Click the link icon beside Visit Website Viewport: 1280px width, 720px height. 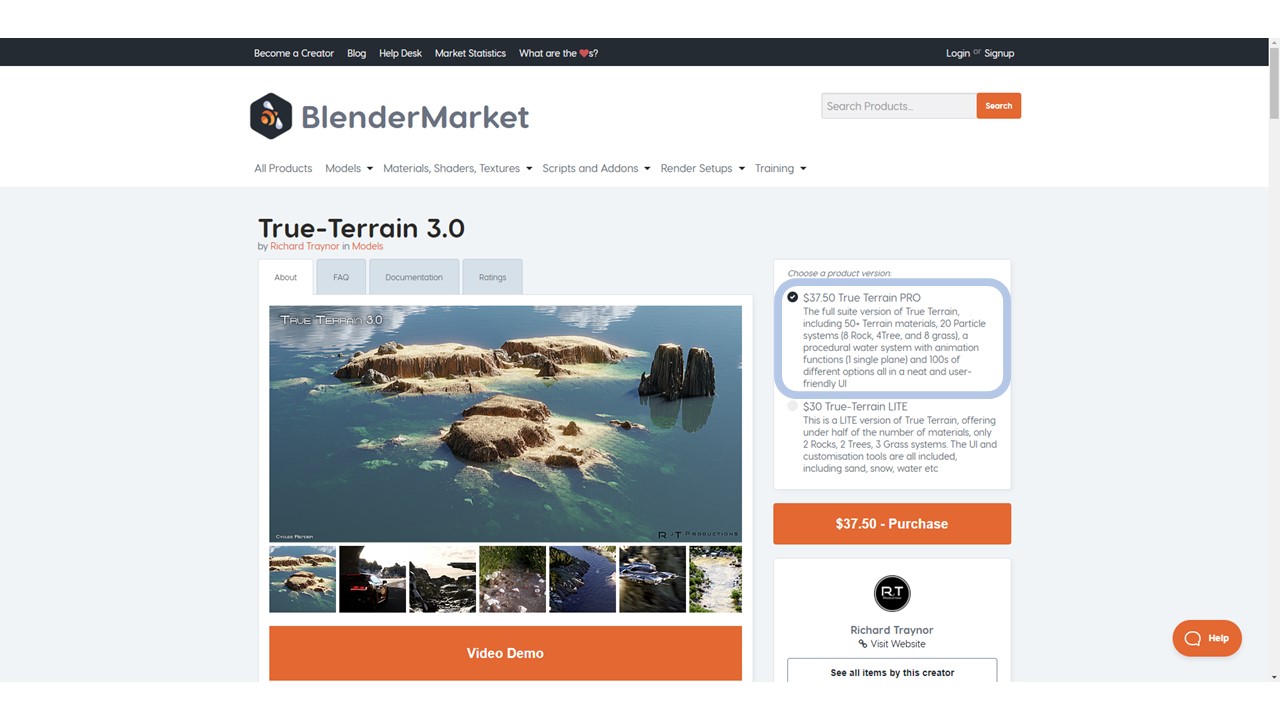tap(863, 644)
